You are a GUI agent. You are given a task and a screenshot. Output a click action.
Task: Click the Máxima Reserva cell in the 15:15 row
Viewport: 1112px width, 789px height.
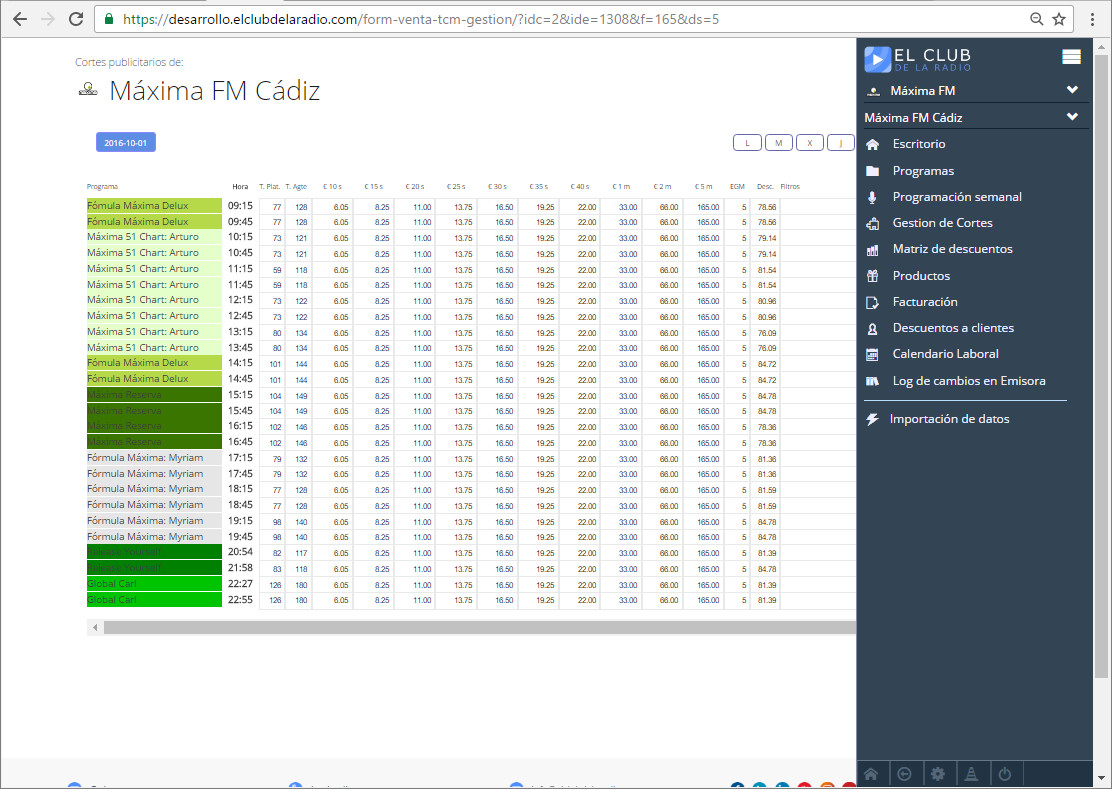[x=154, y=394]
